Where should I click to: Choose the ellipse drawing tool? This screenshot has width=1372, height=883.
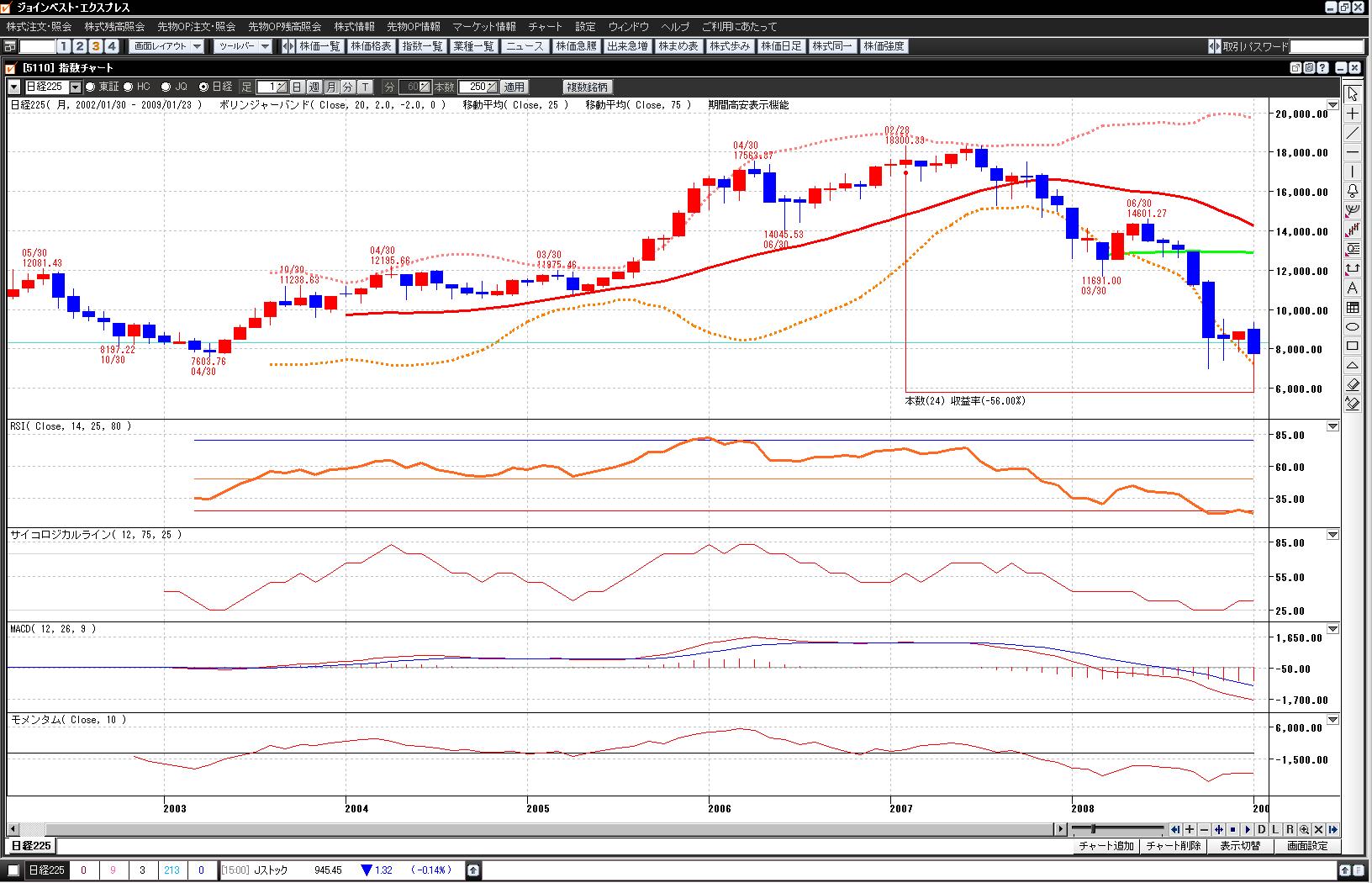1353,326
